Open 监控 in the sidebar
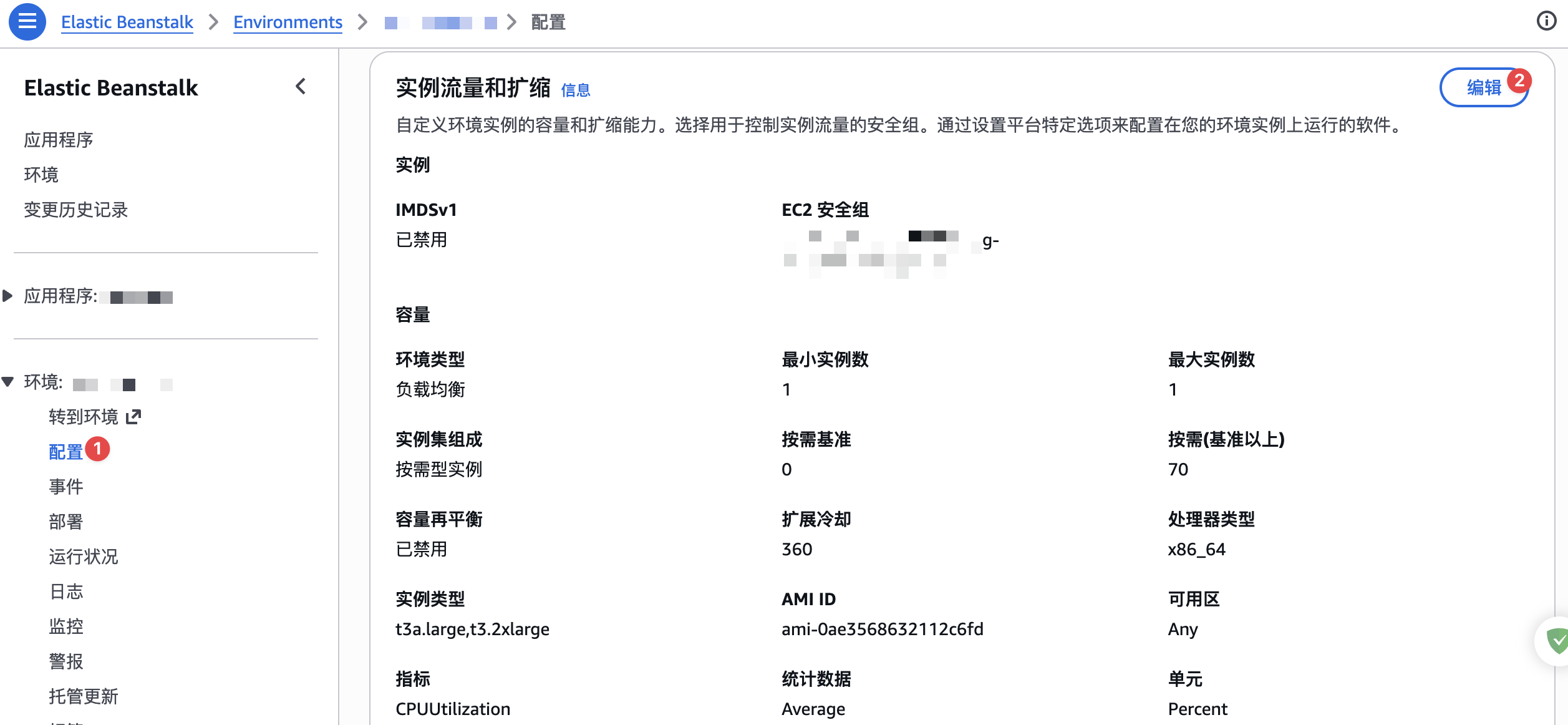Viewport: 1568px width, 725px height. (x=66, y=626)
